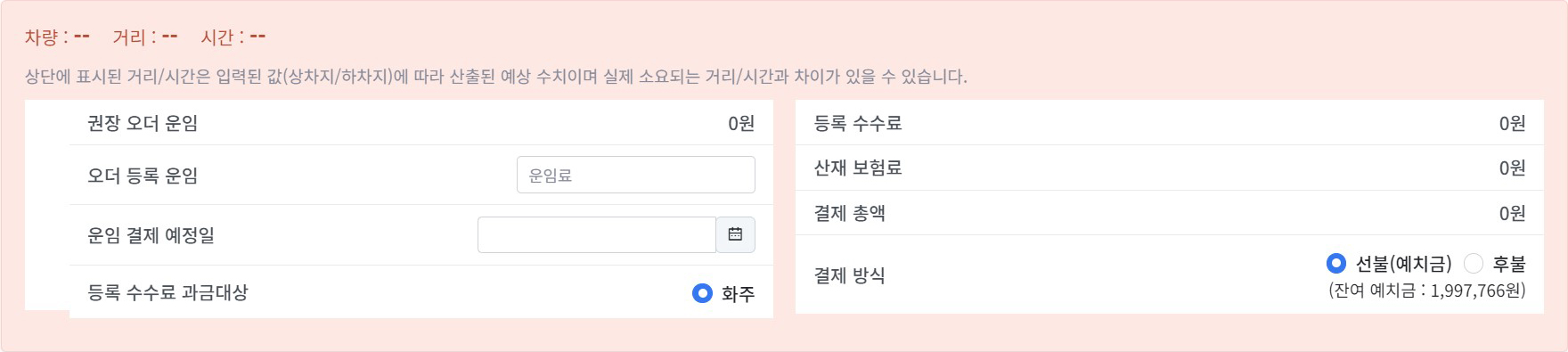This screenshot has width=1568, height=352.
Task: Click the 차량 summary indicator
Action: point(57,37)
